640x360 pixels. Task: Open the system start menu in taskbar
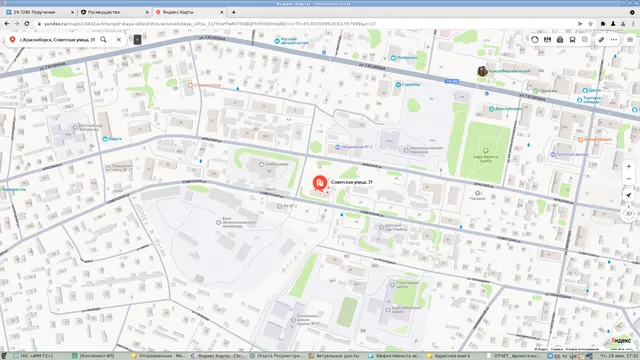pos(4,356)
